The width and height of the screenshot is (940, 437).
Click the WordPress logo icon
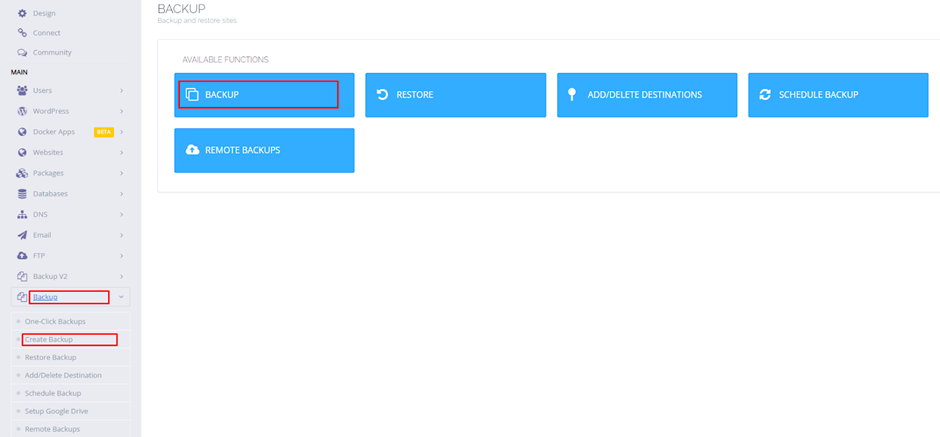[22, 111]
